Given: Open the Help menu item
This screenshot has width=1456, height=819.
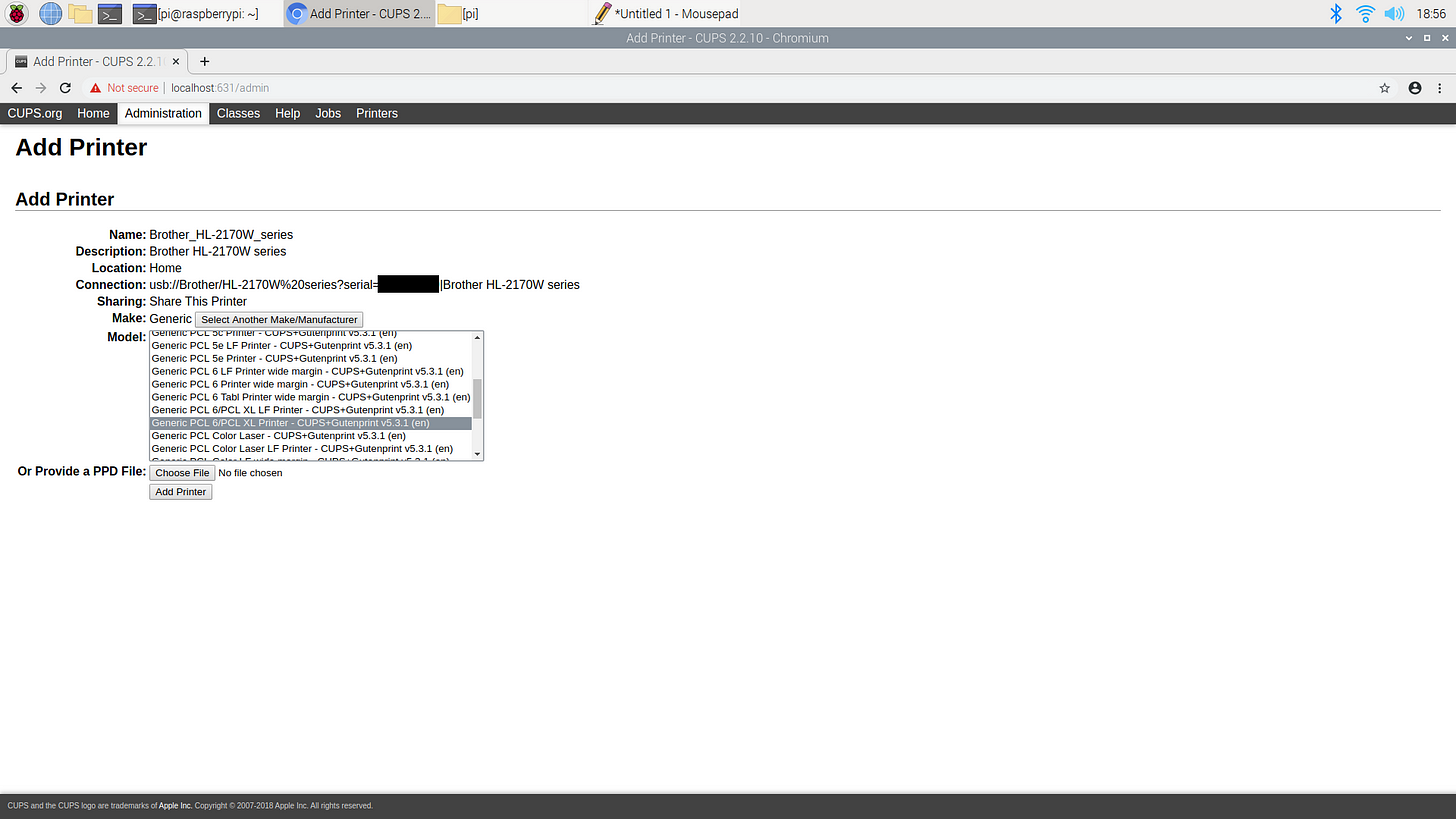Looking at the screenshot, I should point(287,113).
